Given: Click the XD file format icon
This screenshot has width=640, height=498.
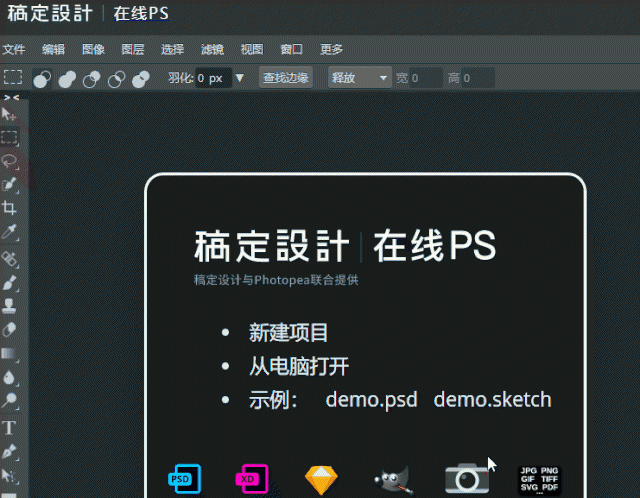Looking at the screenshot, I should coord(252,478).
